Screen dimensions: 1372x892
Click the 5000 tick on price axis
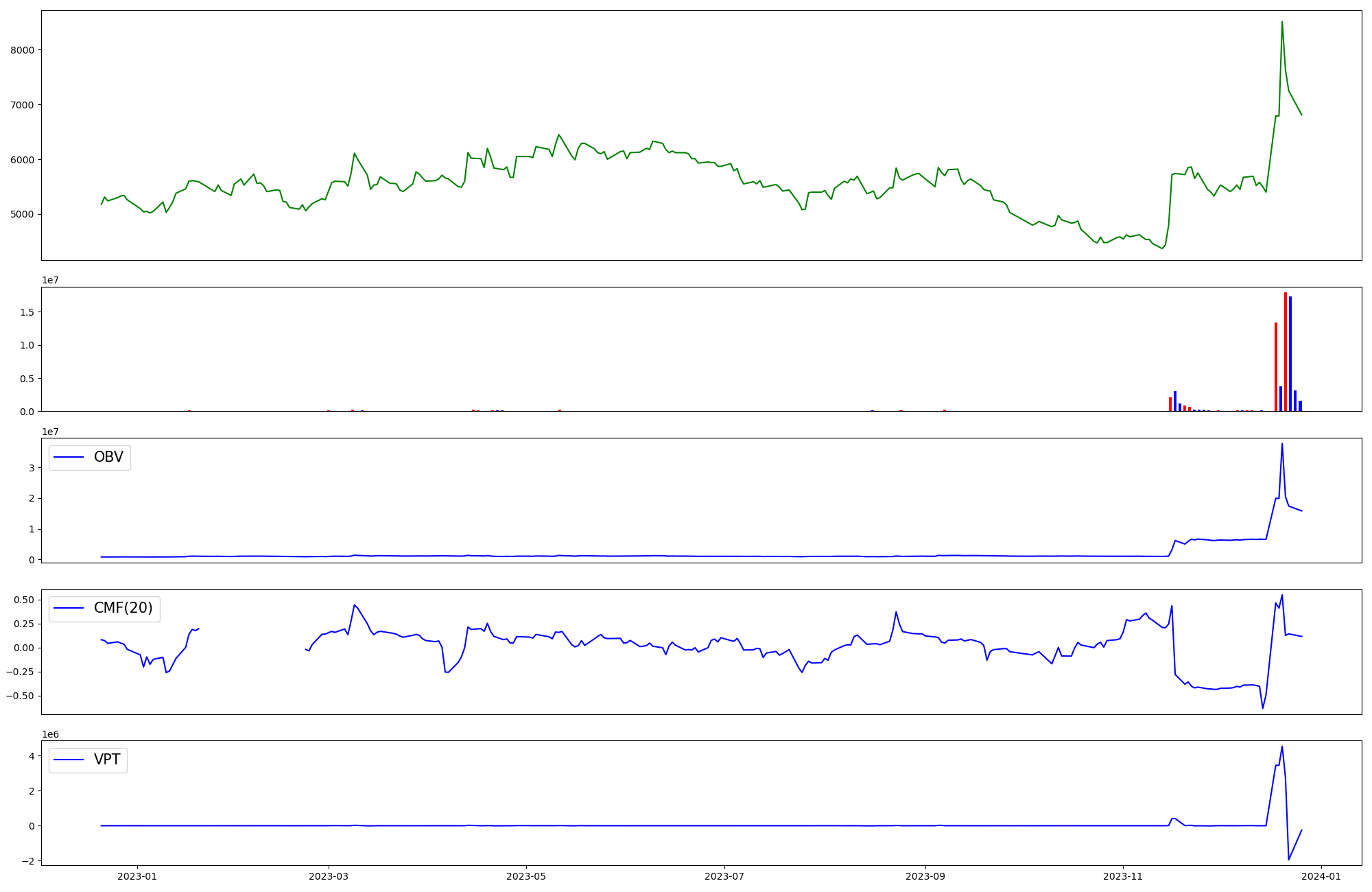(x=22, y=215)
